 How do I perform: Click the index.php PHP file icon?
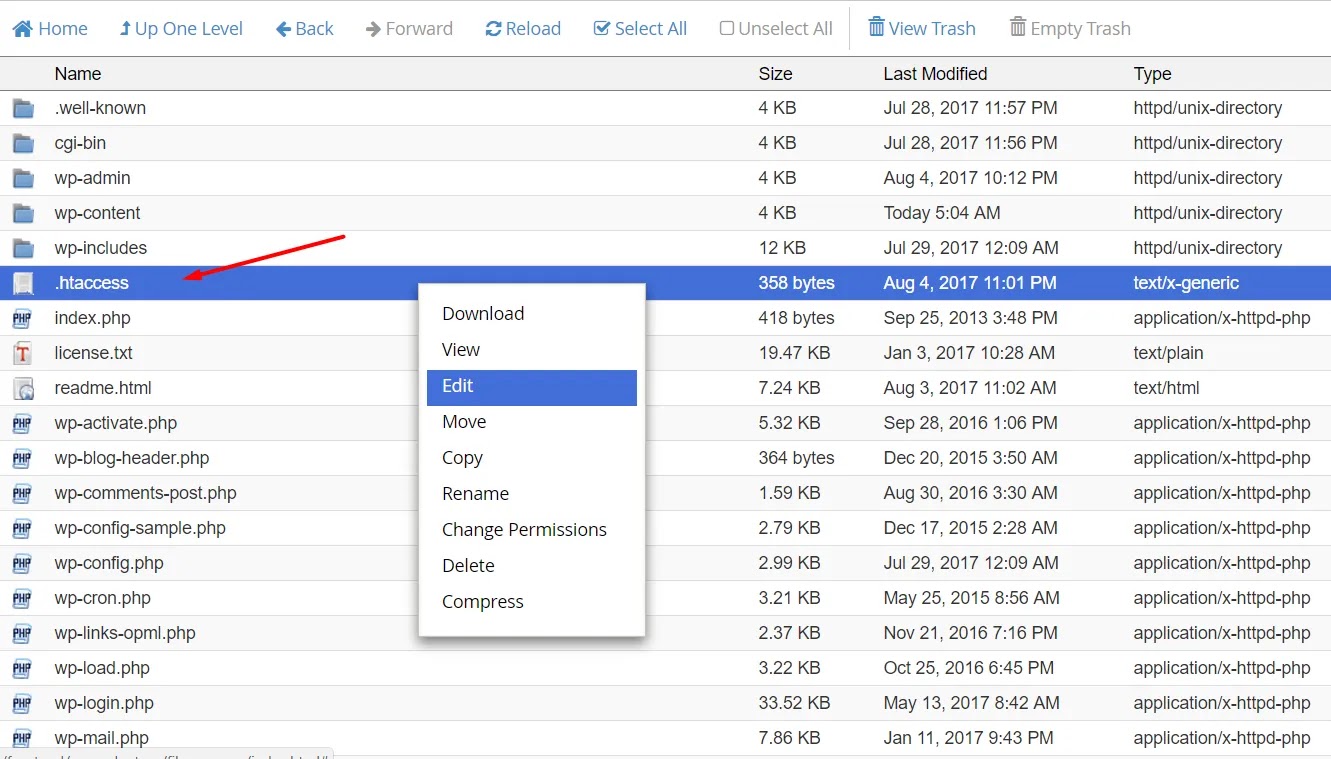pyautogui.click(x=23, y=318)
